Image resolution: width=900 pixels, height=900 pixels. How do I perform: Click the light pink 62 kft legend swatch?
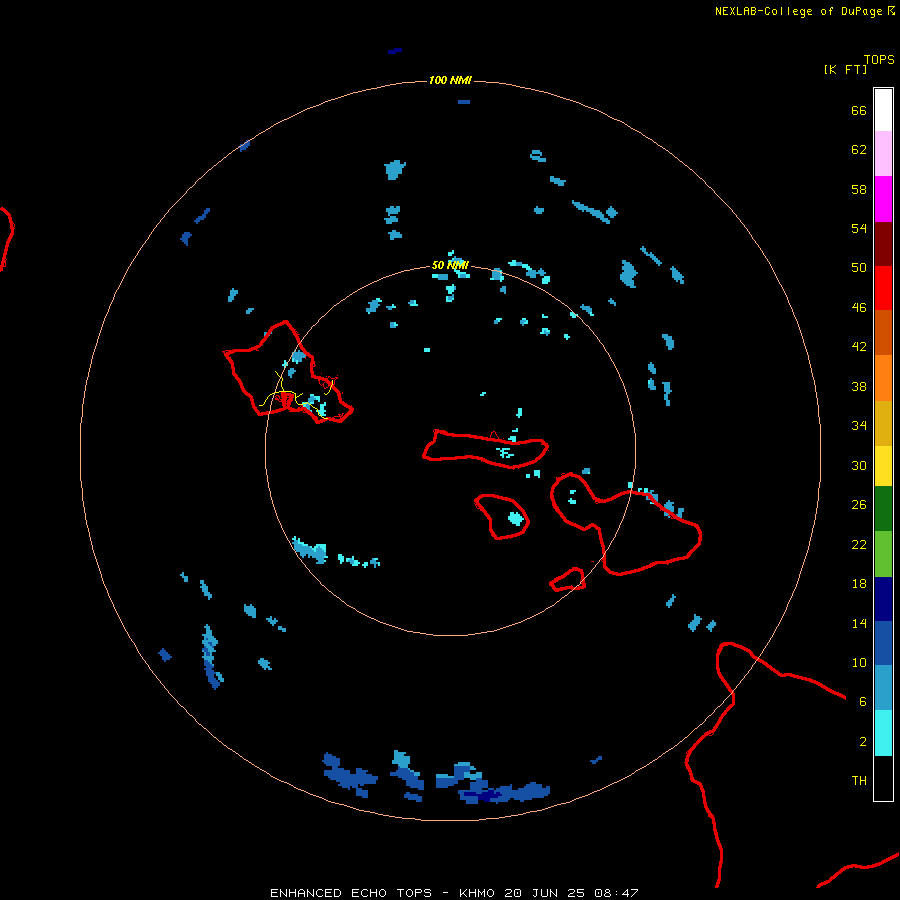(883, 153)
